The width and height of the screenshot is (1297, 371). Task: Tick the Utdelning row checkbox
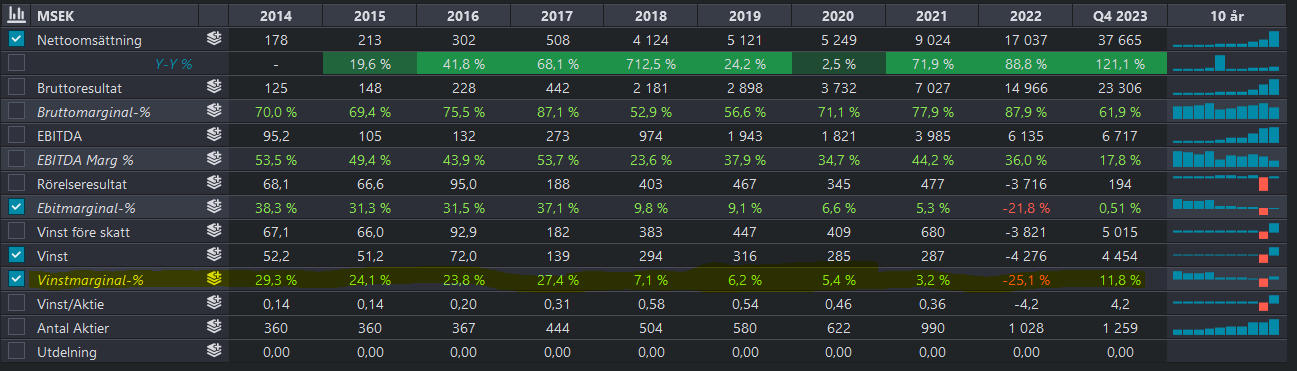16,351
